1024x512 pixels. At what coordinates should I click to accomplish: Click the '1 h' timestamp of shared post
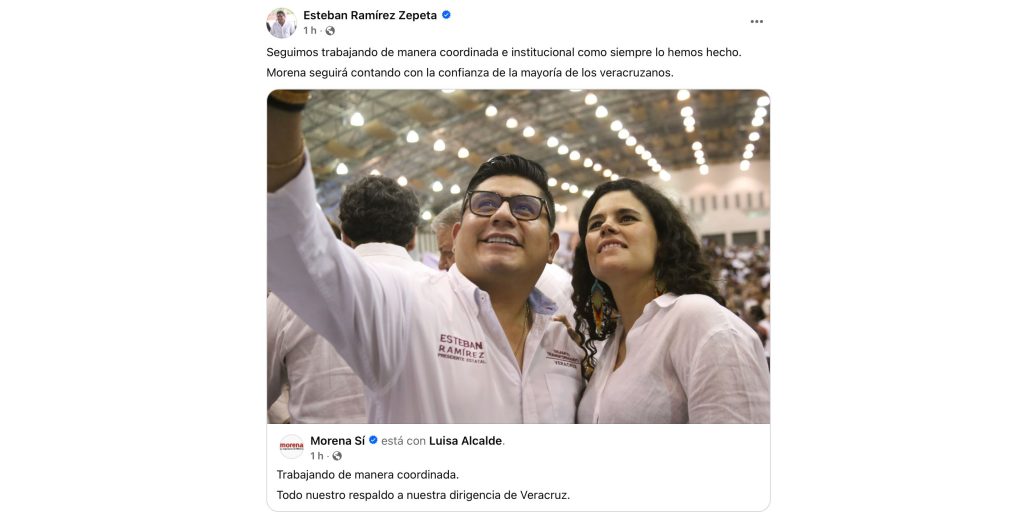[317, 456]
